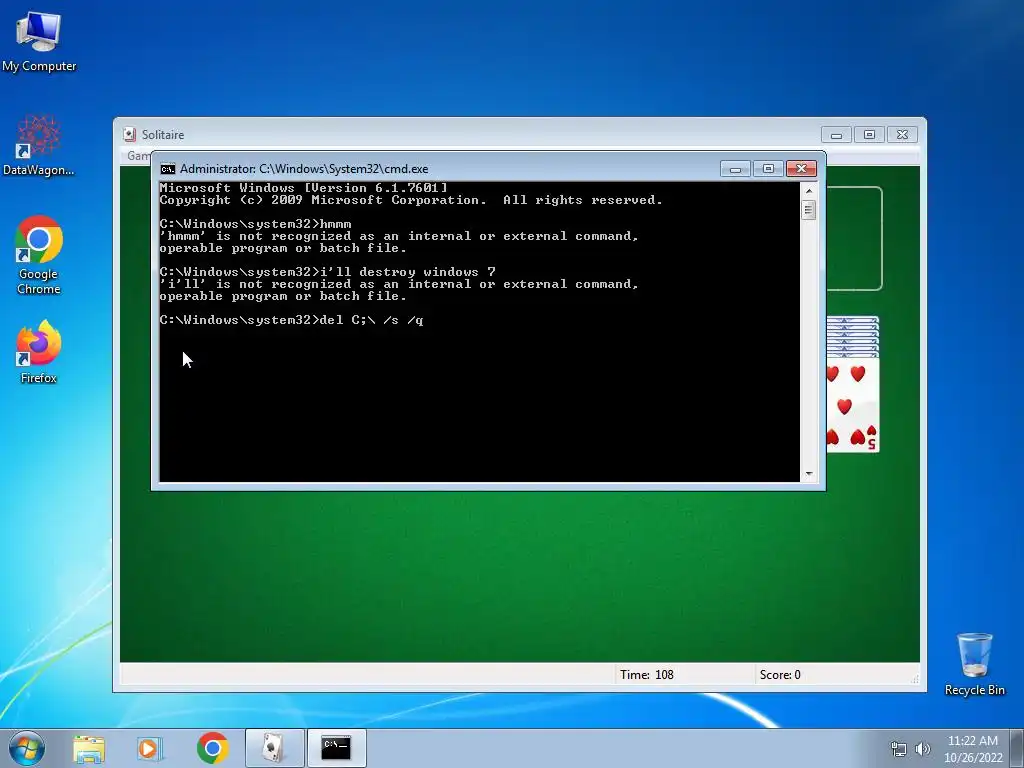Click the Solitaire title bar card icon
Screen dimensions: 1024x768
(129, 135)
